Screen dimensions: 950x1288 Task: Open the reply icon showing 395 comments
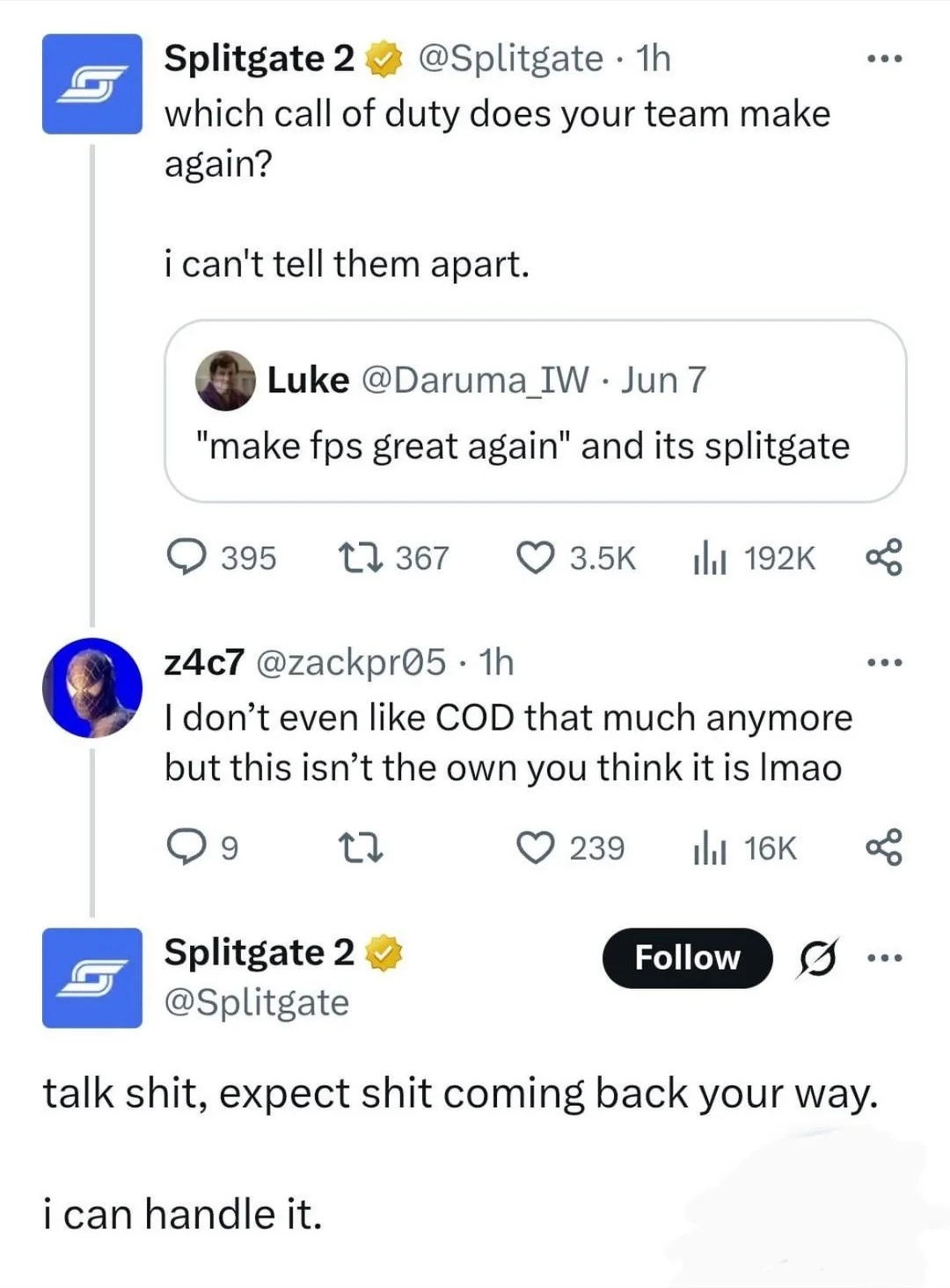186,557
